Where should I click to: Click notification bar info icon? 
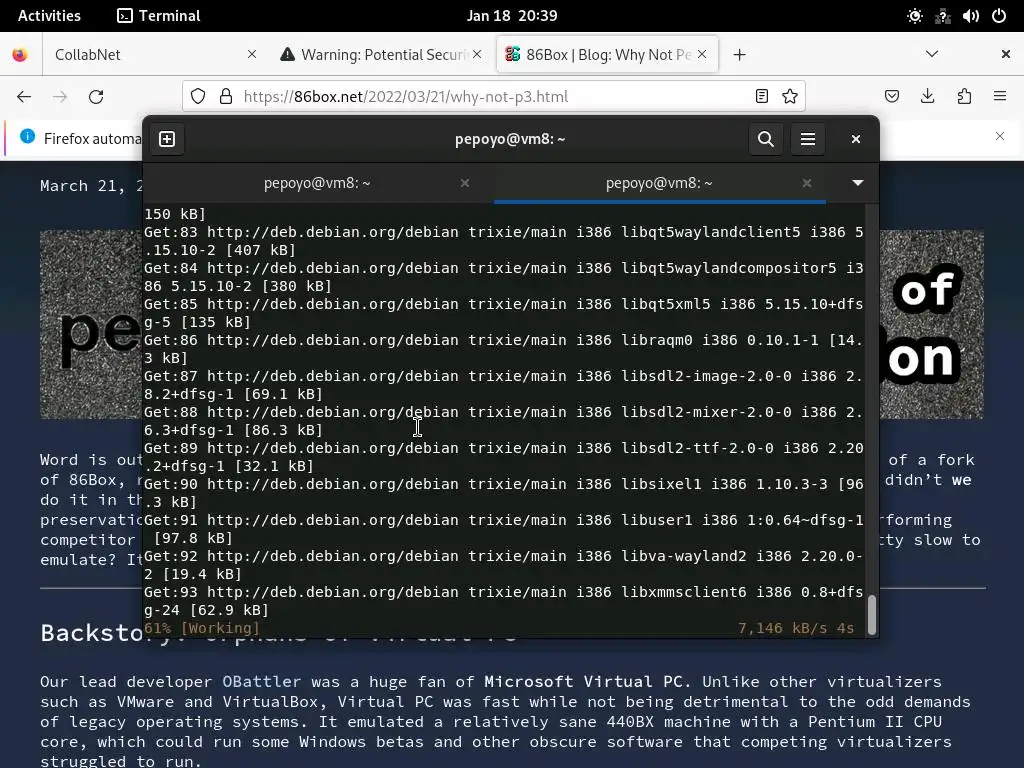(27, 136)
